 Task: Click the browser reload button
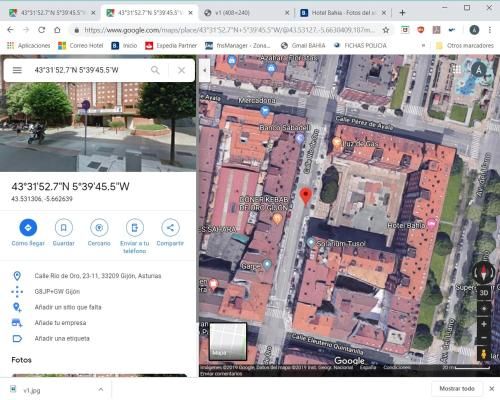tap(41, 30)
